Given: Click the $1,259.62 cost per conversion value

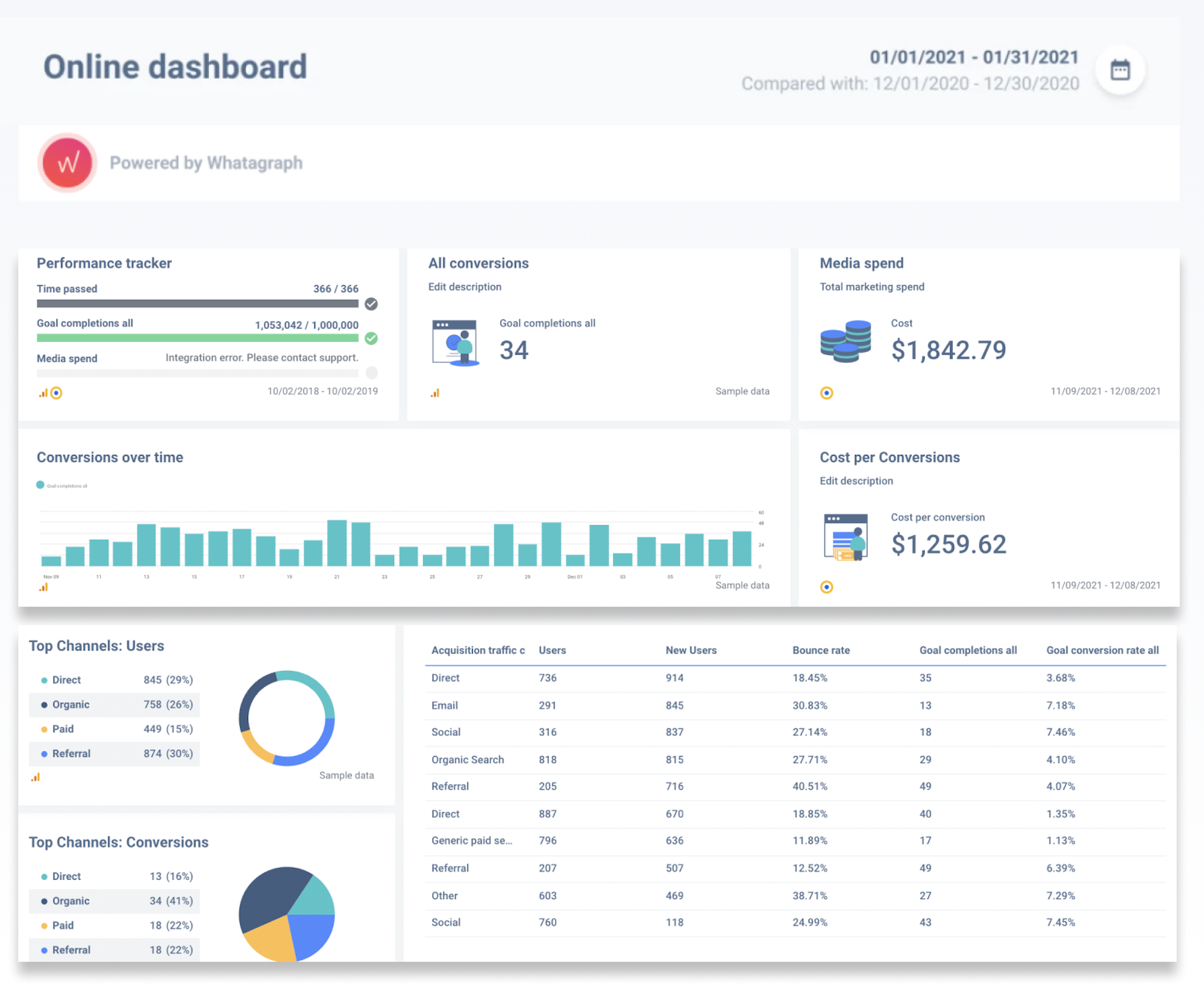Looking at the screenshot, I should click(x=949, y=544).
